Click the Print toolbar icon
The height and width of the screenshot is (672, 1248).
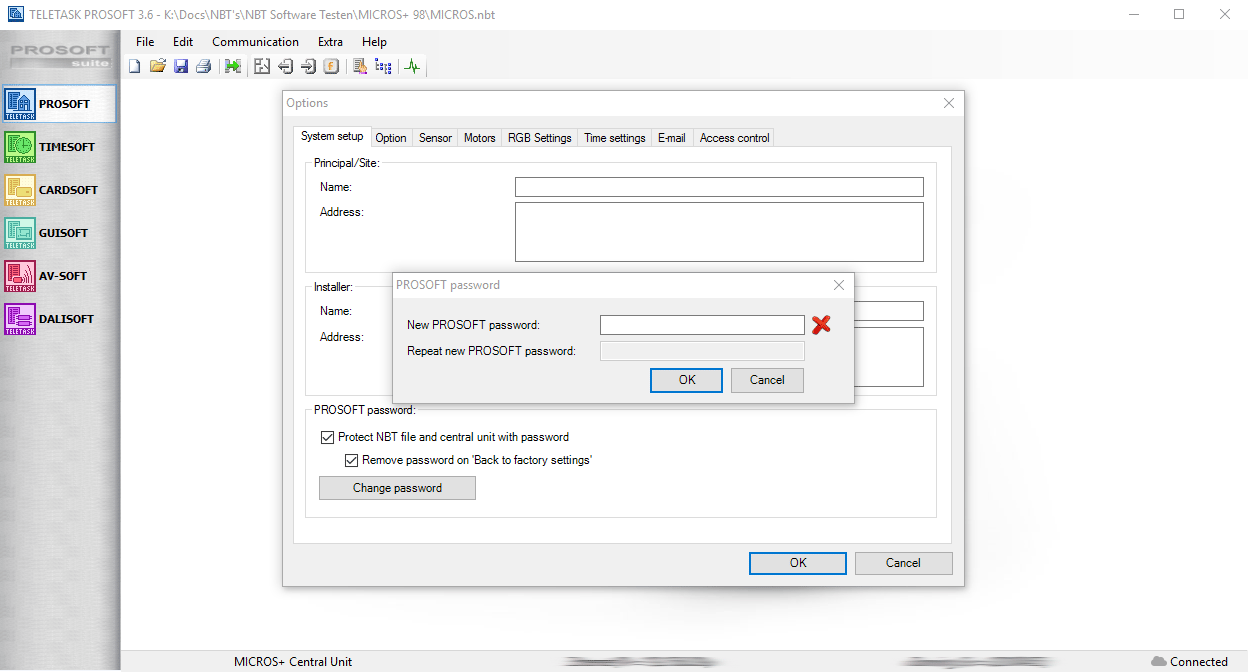click(204, 67)
